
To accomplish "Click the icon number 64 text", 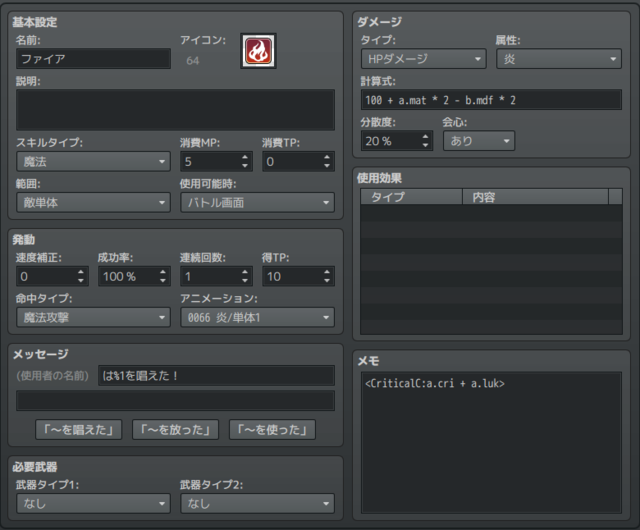I will pos(193,61).
